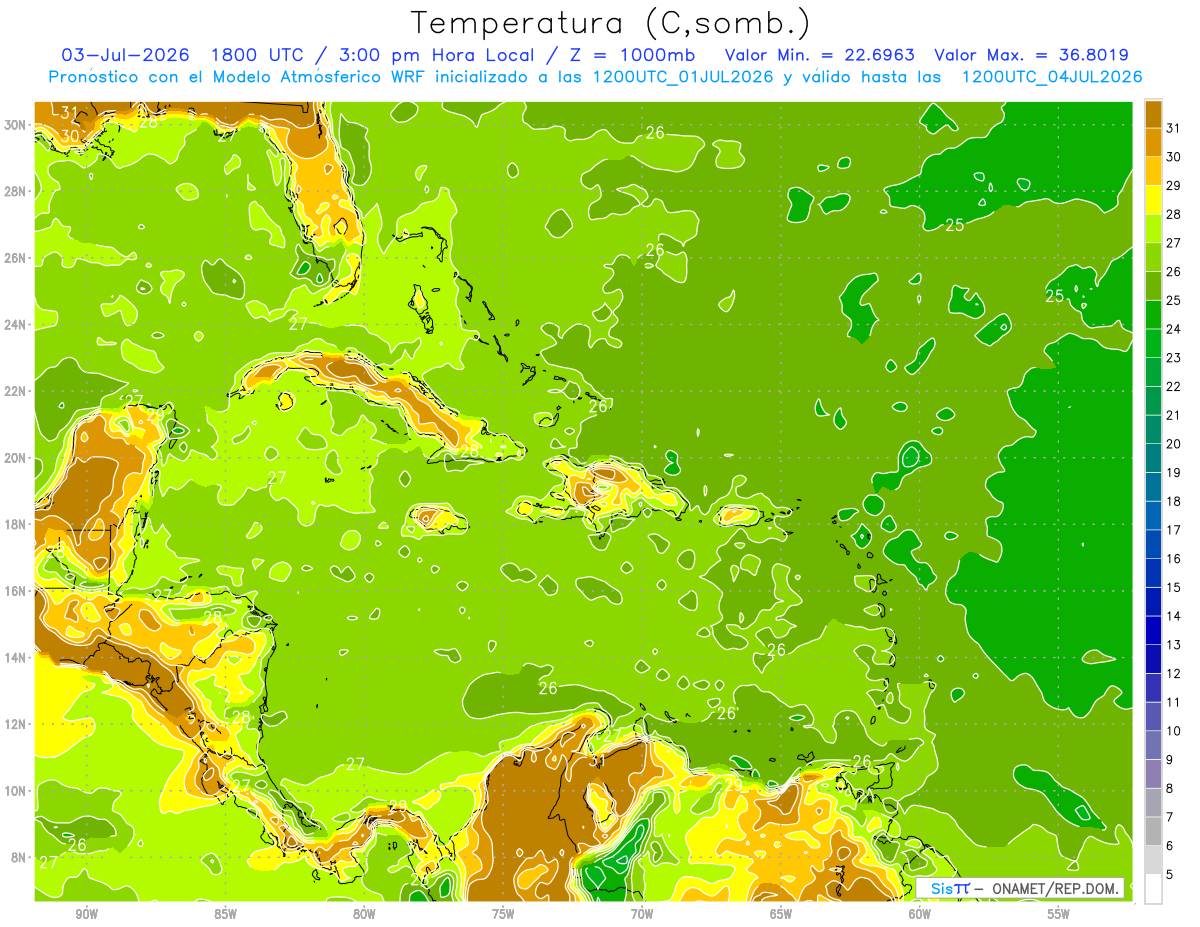This screenshot has height=927, width=1200.
Task: Click the legend scale label '22'
Action: [x=1174, y=386]
